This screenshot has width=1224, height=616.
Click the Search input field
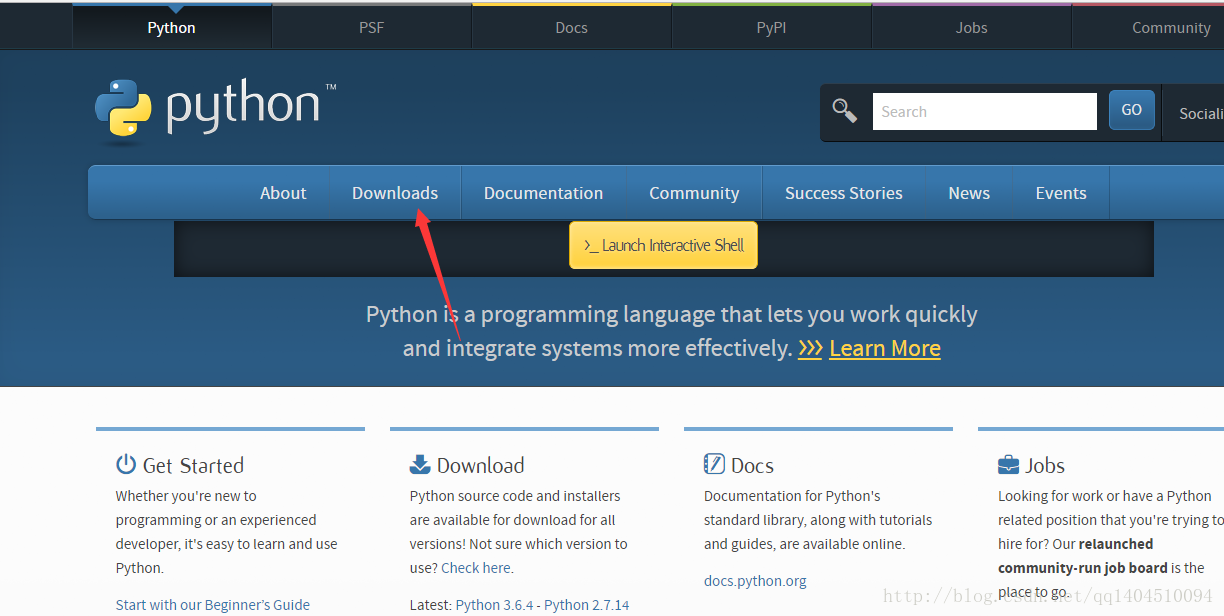point(985,111)
